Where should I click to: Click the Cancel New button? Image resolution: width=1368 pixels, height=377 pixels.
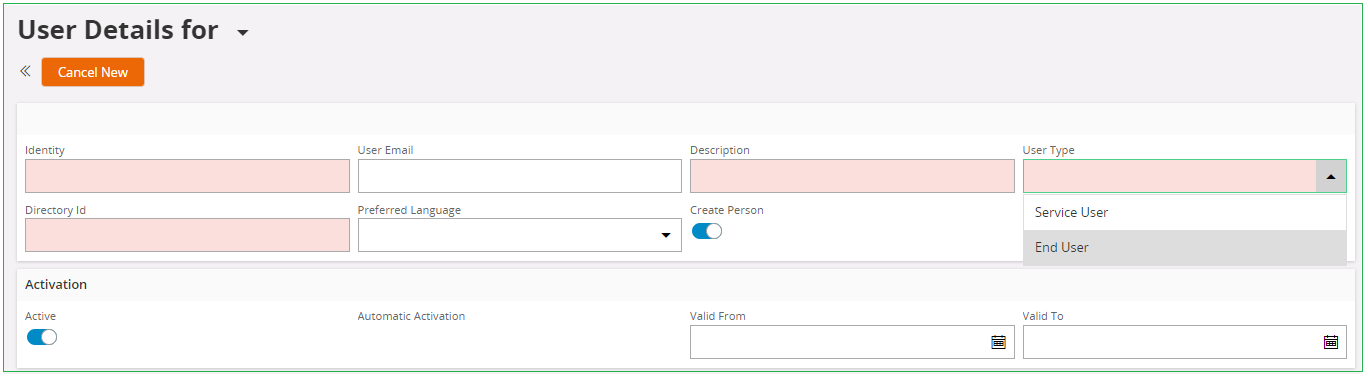pyautogui.click(x=93, y=72)
